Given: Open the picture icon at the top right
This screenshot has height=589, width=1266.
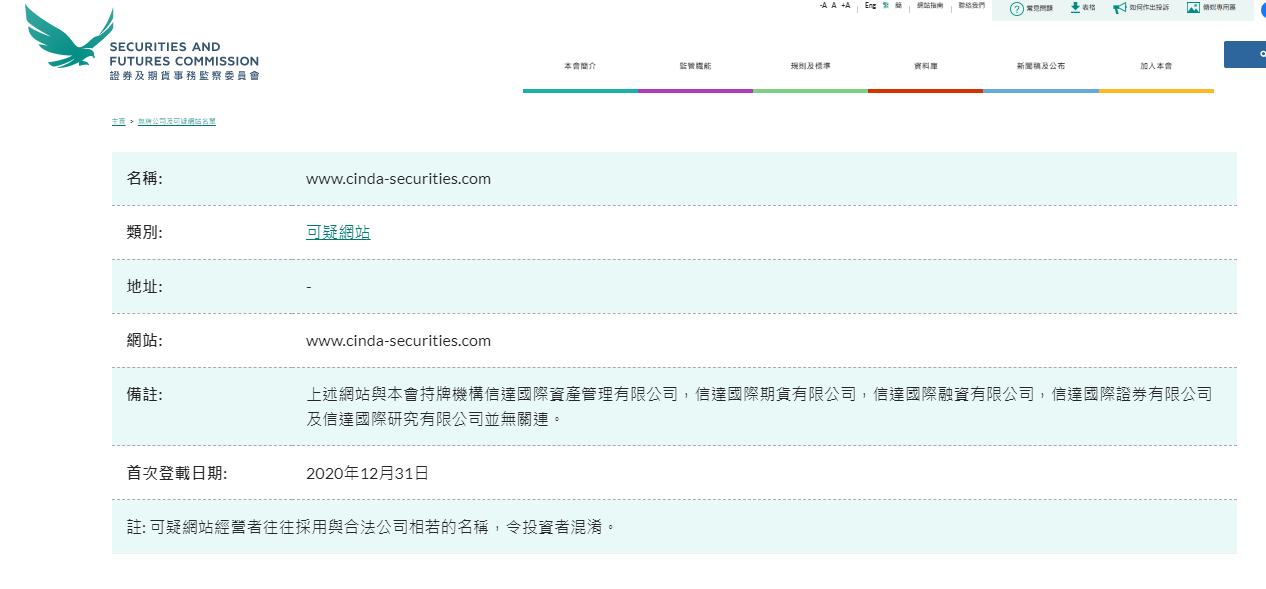Looking at the screenshot, I should tap(1193, 8).
